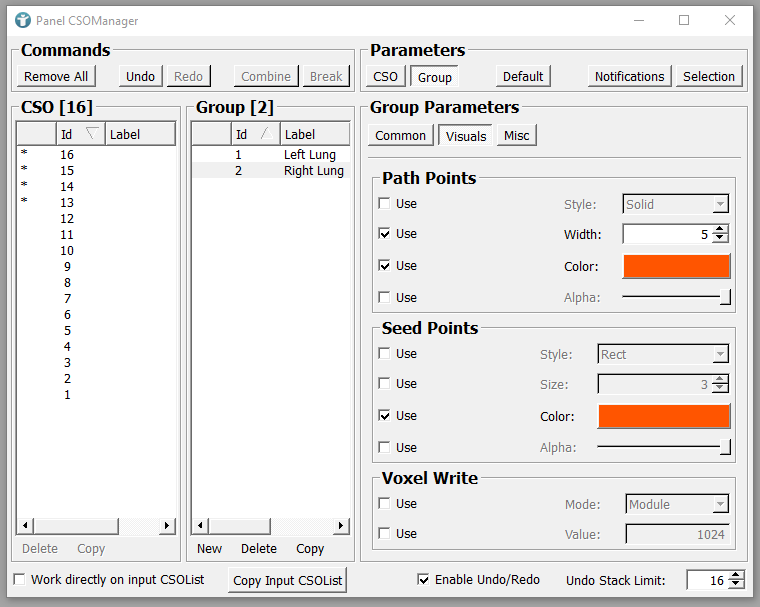
Task: Click the CSOManager app icon in title bar
Action: point(22,20)
